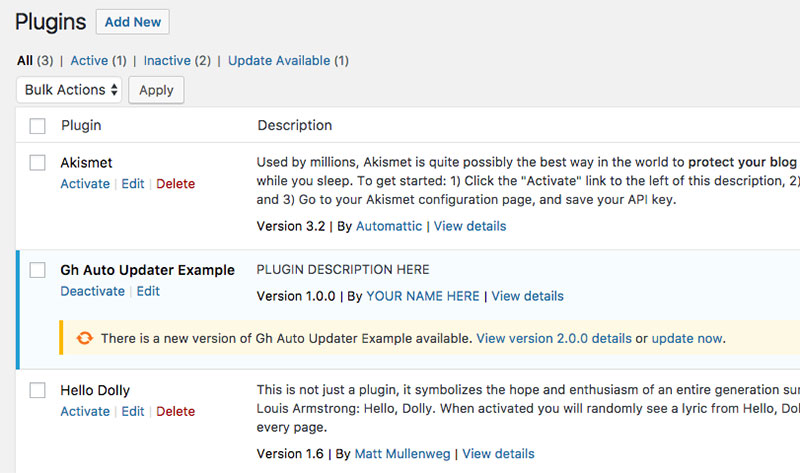Delete the Hello Dolly plugin
Image resolution: width=800 pixels, height=473 pixels.
click(x=176, y=411)
